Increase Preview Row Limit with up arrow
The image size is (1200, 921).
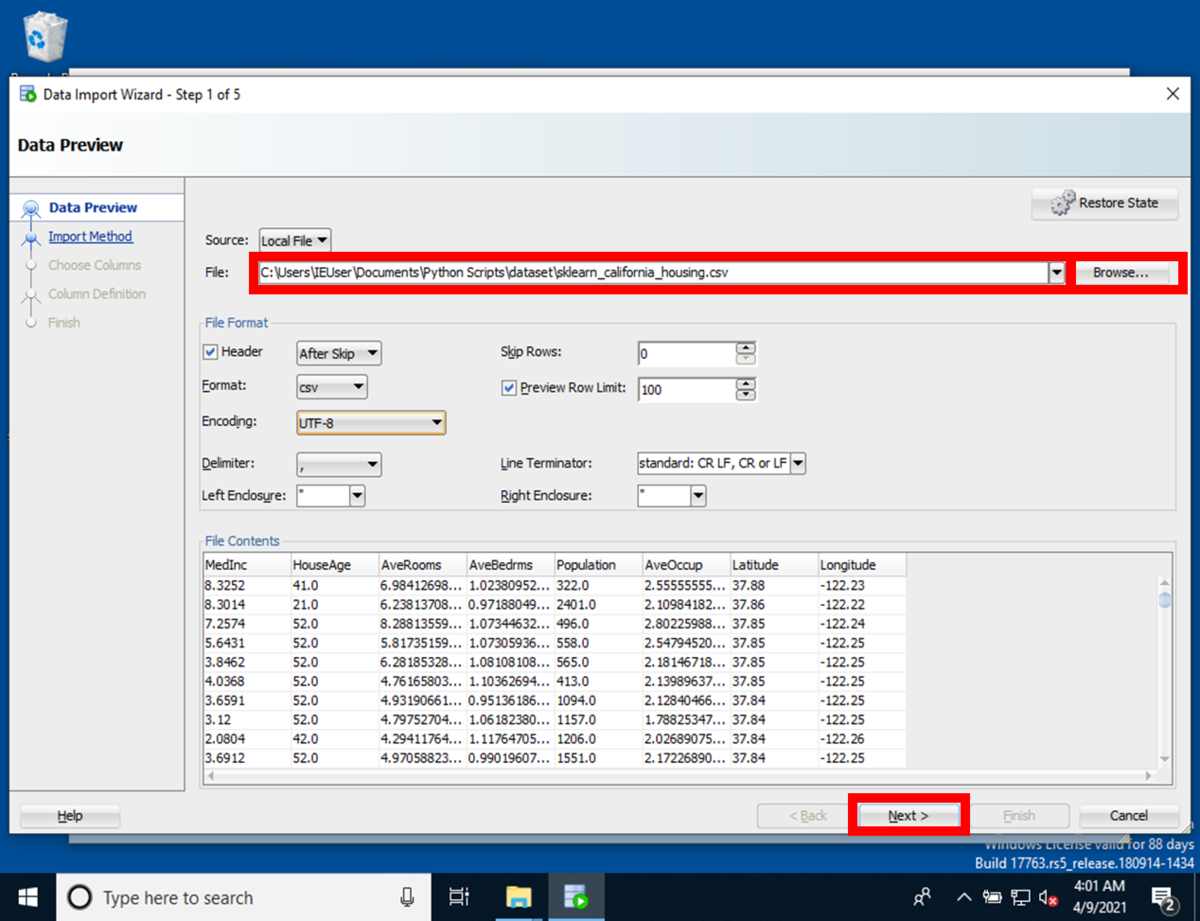coord(746,383)
